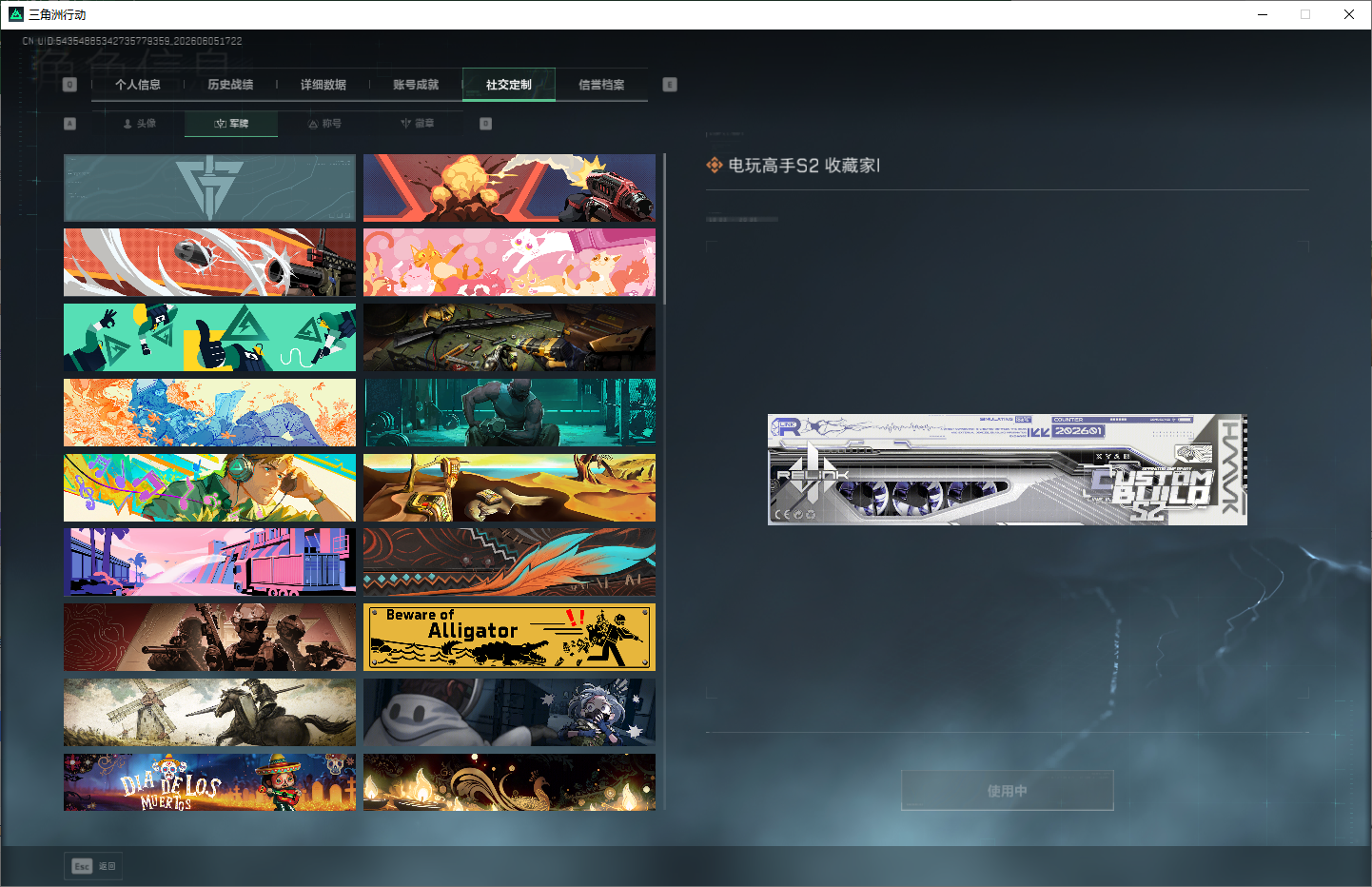Image resolution: width=1372 pixels, height=887 pixels.
Task: Click the A key previous sub-tab icon
Action: [69, 124]
